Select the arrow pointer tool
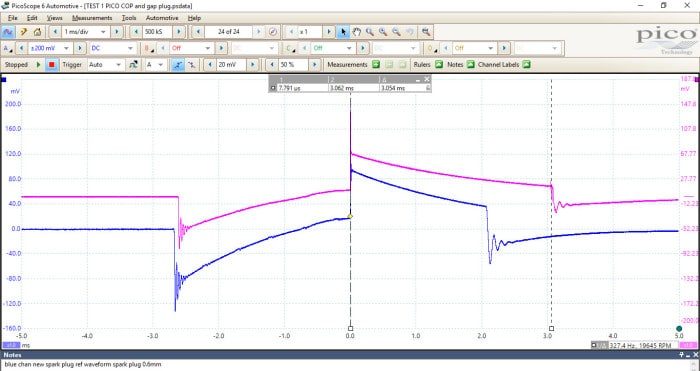Viewport: 700px width, 371px height. (x=343, y=32)
